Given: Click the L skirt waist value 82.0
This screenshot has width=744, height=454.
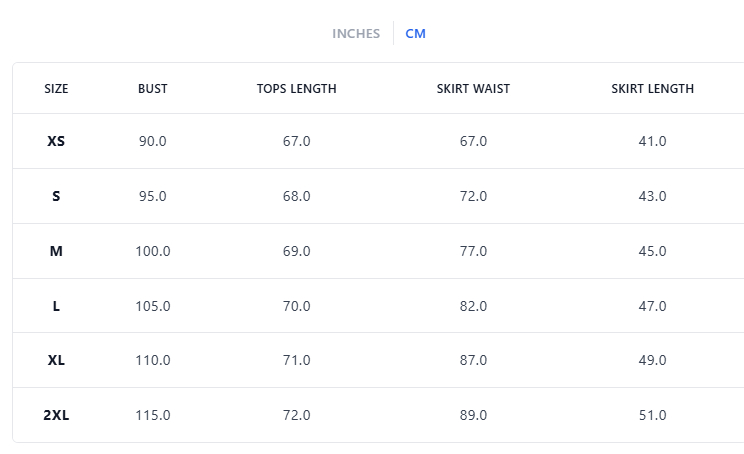Looking at the screenshot, I should [x=473, y=306].
